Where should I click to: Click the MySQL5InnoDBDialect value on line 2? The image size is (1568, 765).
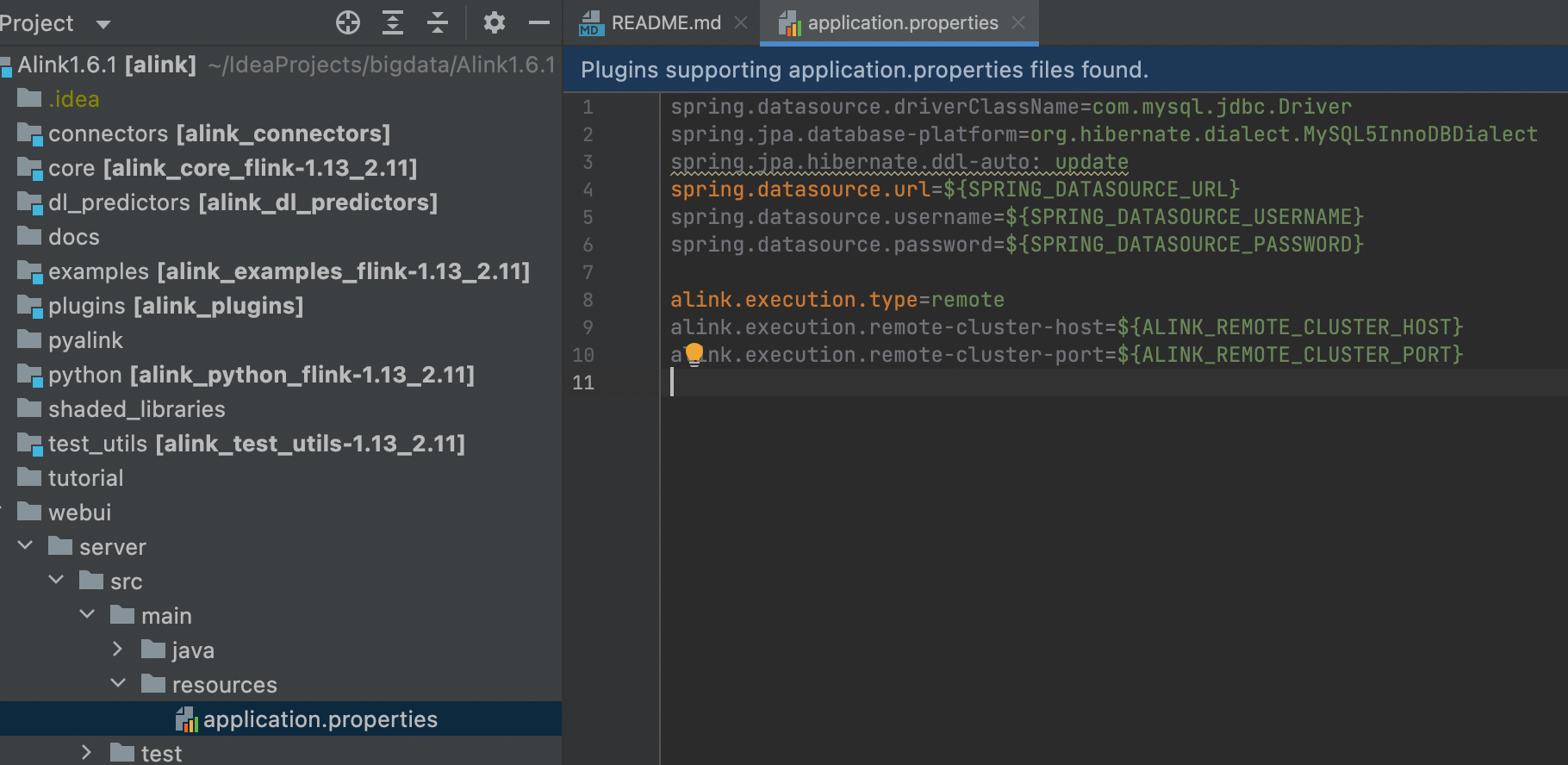[x=1420, y=134]
